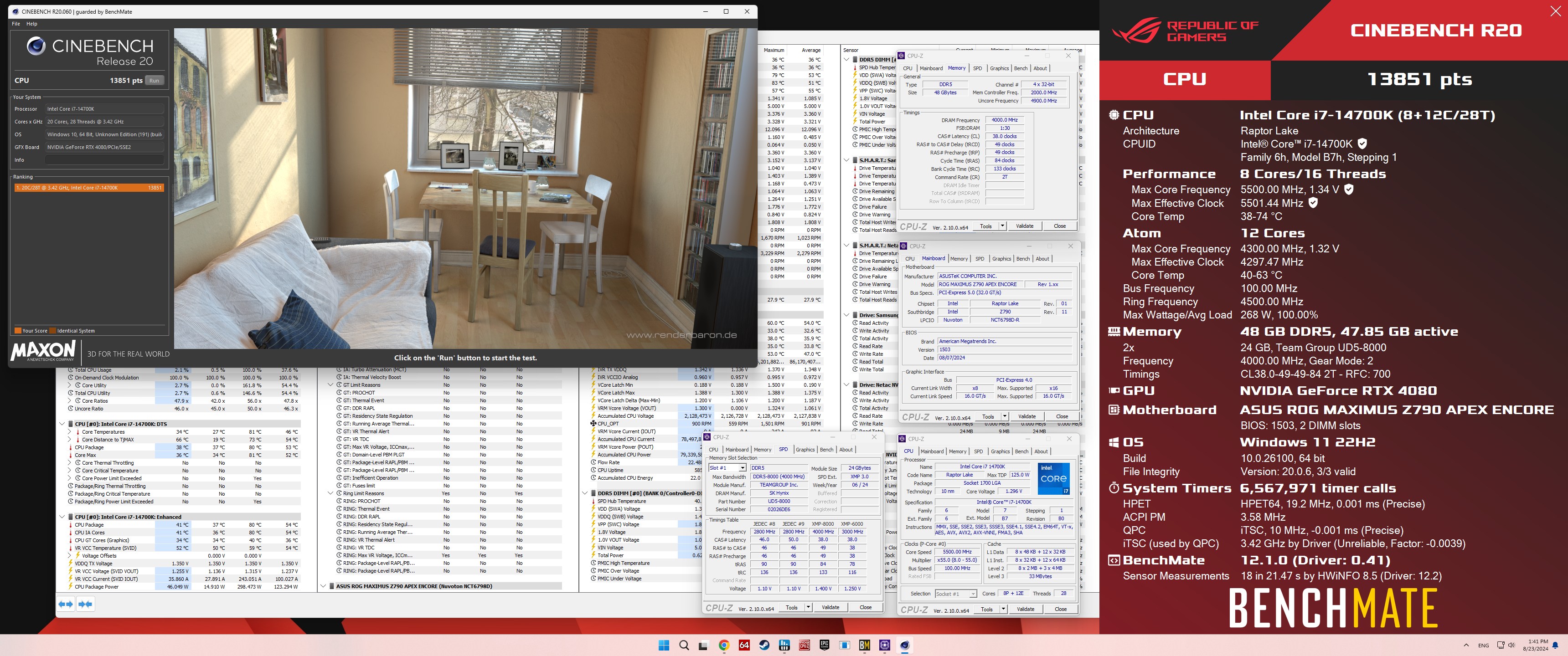This screenshot has width=1568, height=656.
Task: Expand Core Distance to TjMAX
Action: pos(69,439)
